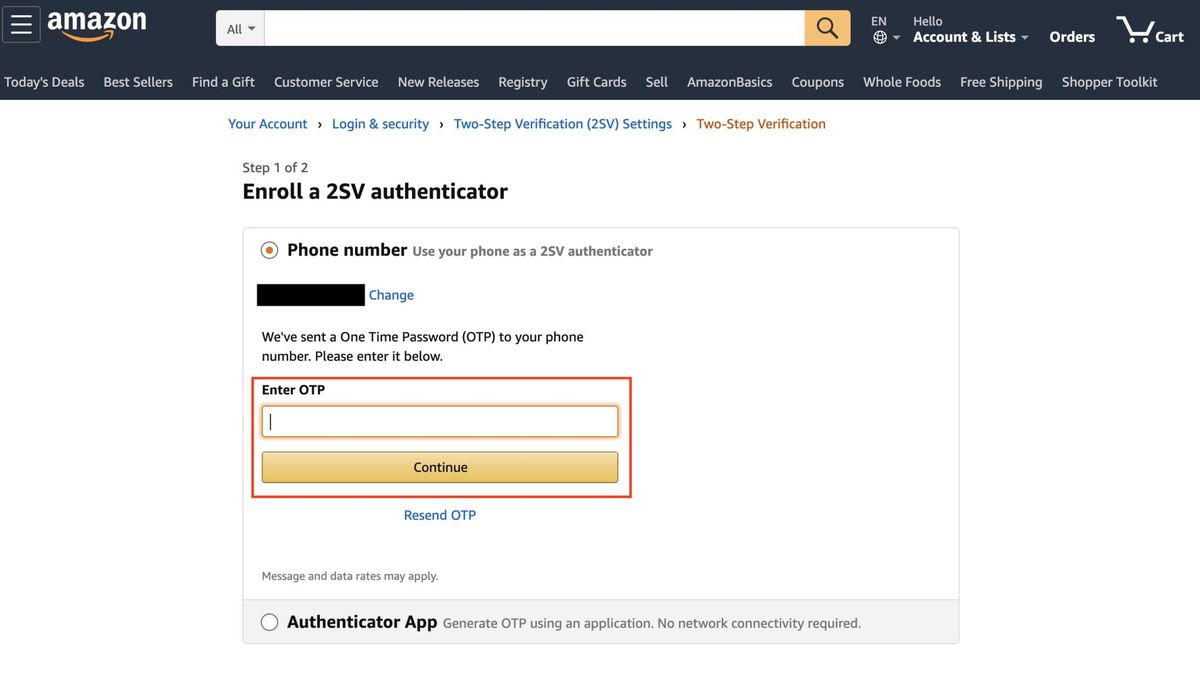The image size is (1200, 691).
Task: Click the search magnifier icon
Action: (x=827, y=28)
